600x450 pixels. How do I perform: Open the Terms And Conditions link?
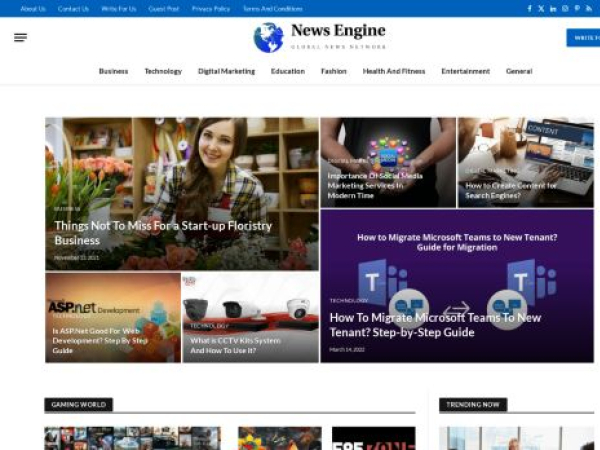(273, 8)
